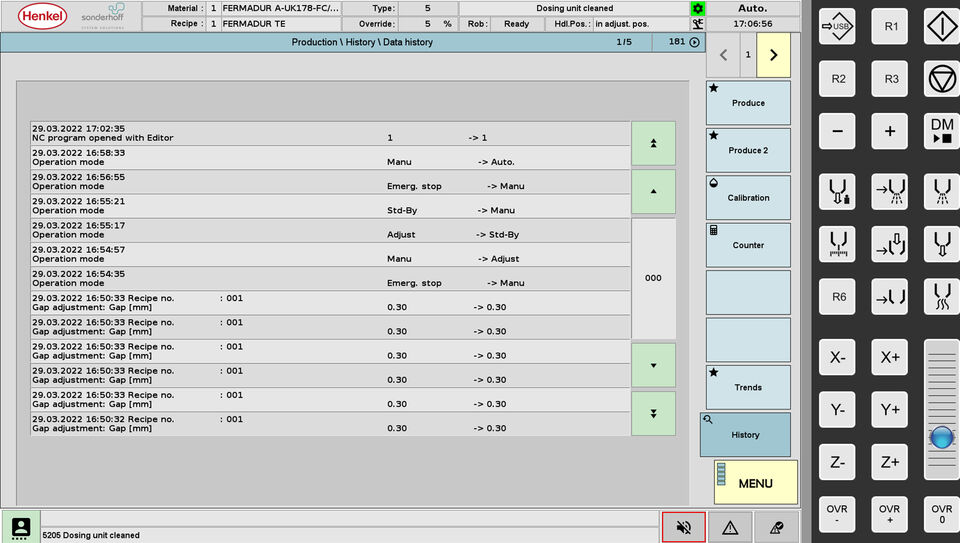Click the USB transfer icon button

point(837,26)
